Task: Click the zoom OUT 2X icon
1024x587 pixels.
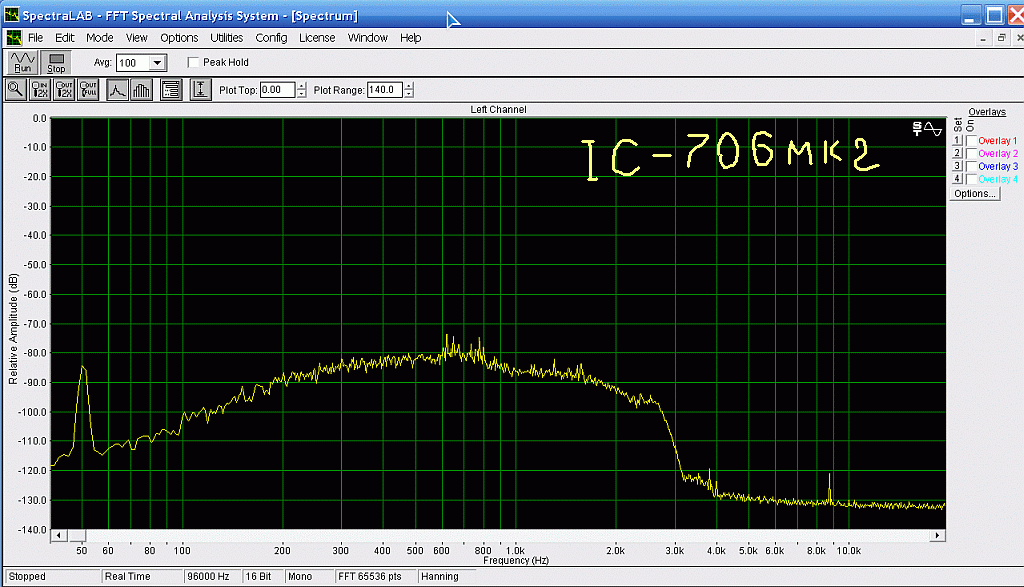Action: click(x=64, y=89)
